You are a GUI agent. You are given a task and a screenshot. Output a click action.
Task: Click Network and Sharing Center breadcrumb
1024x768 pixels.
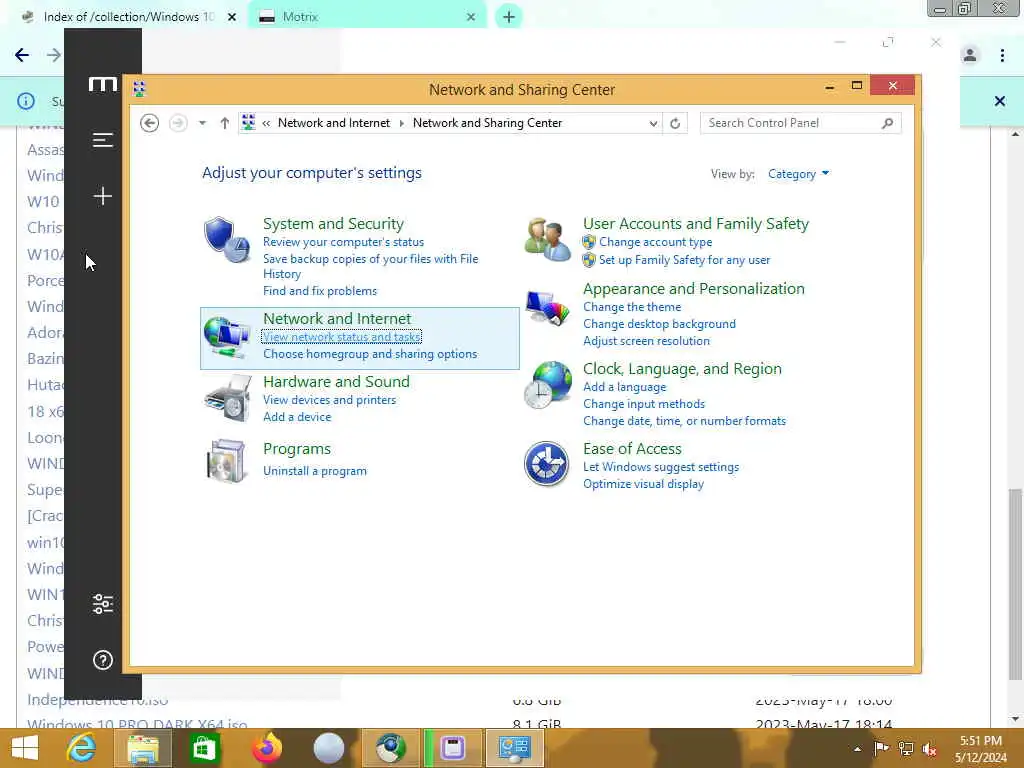pyautogui.click(x=487, y=123)
